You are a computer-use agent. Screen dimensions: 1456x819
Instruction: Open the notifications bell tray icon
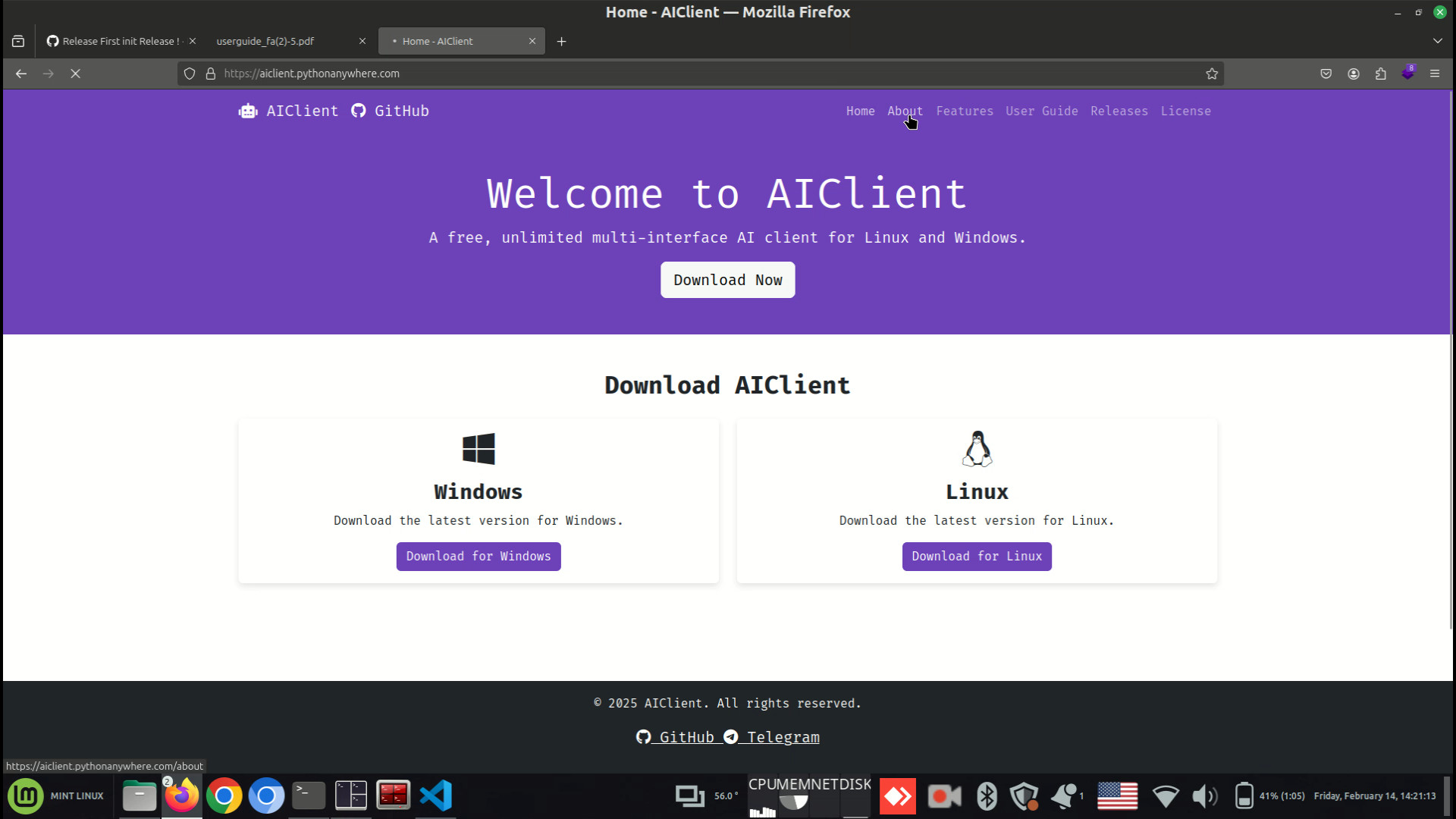click(x=1065, y=796)
